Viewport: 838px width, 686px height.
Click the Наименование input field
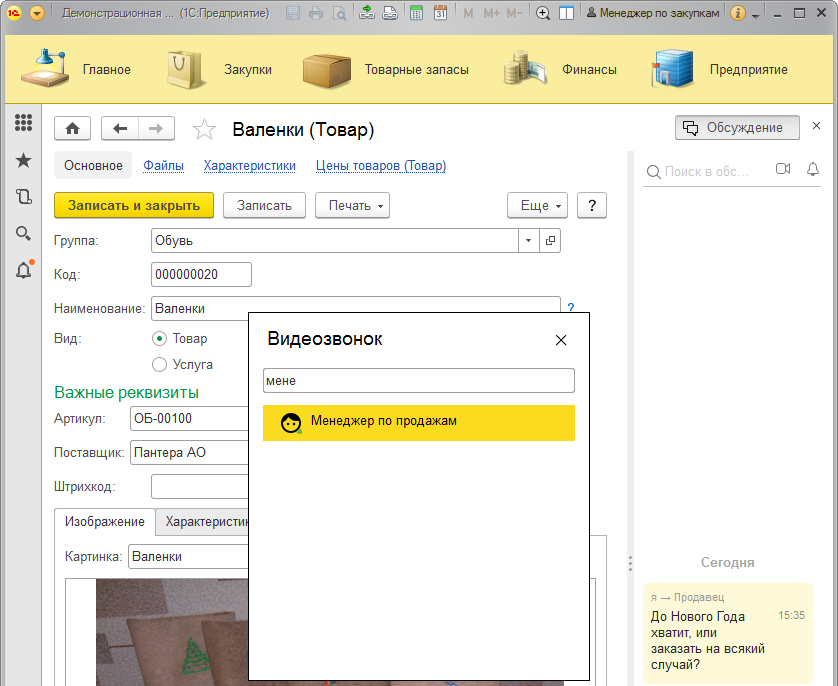tap(355, 308)
